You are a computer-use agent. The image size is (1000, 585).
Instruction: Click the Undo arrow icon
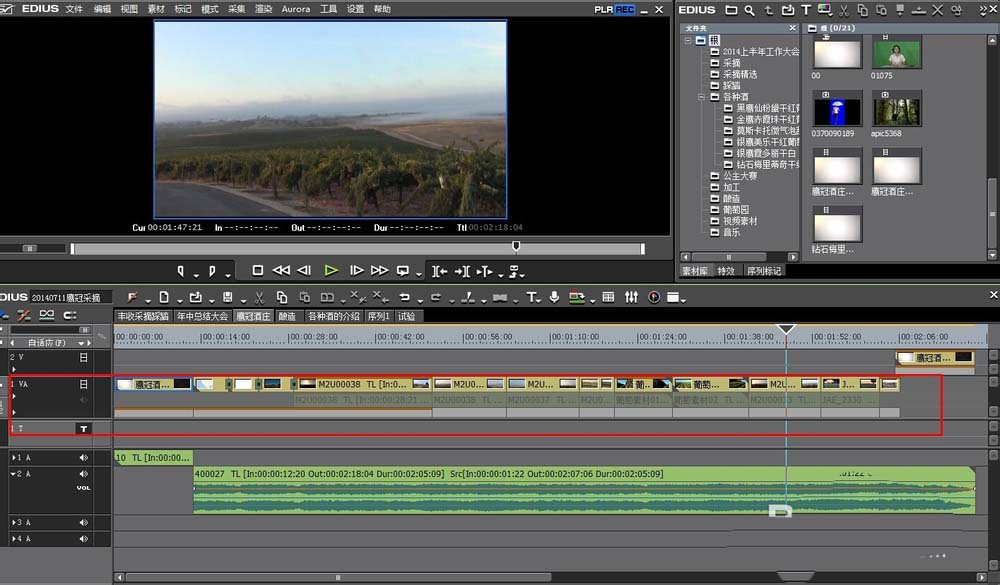pyautogui.click(x=404, y=297)
